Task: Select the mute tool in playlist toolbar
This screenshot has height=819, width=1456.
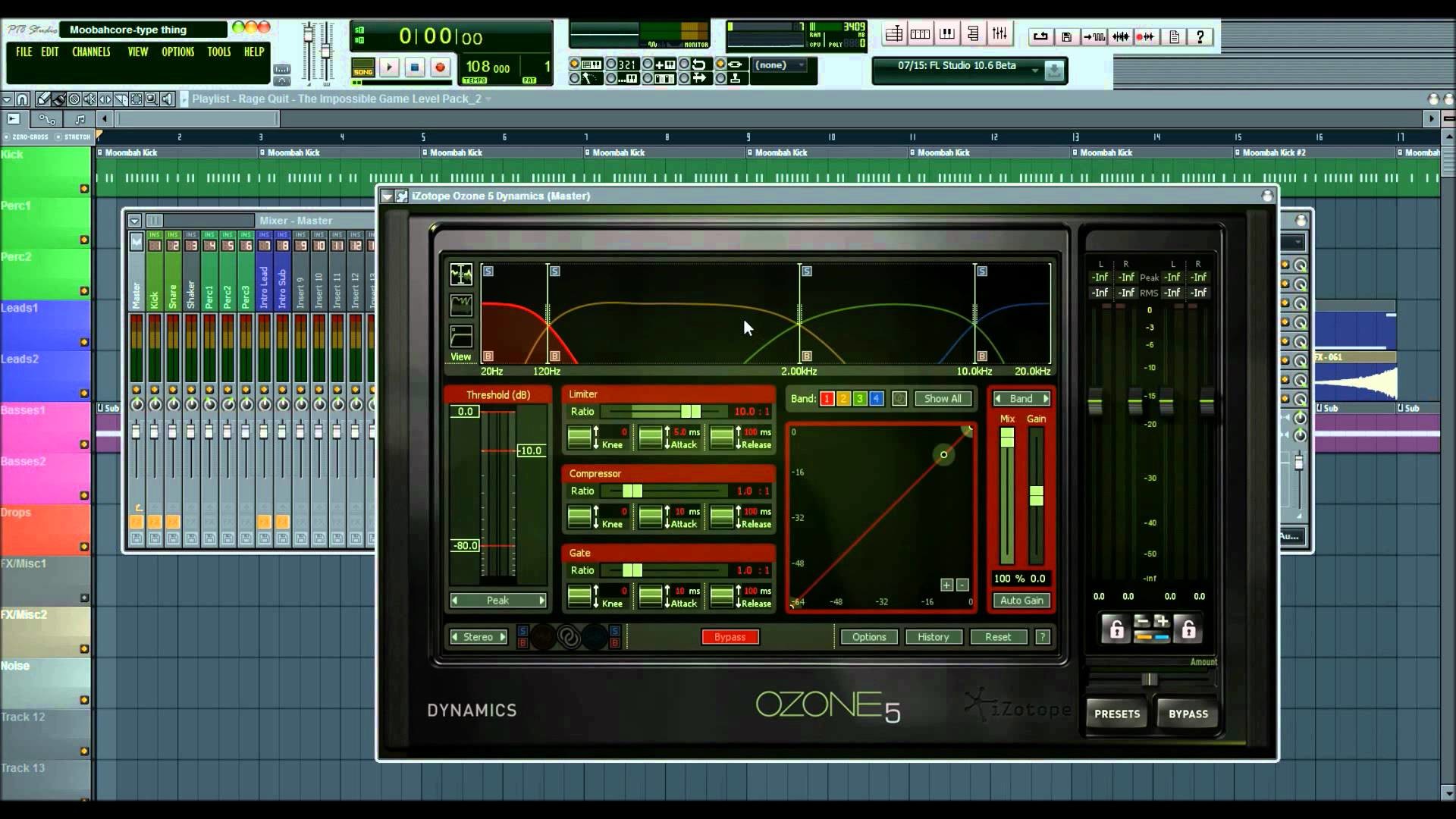Action: [x=89, y=99]
